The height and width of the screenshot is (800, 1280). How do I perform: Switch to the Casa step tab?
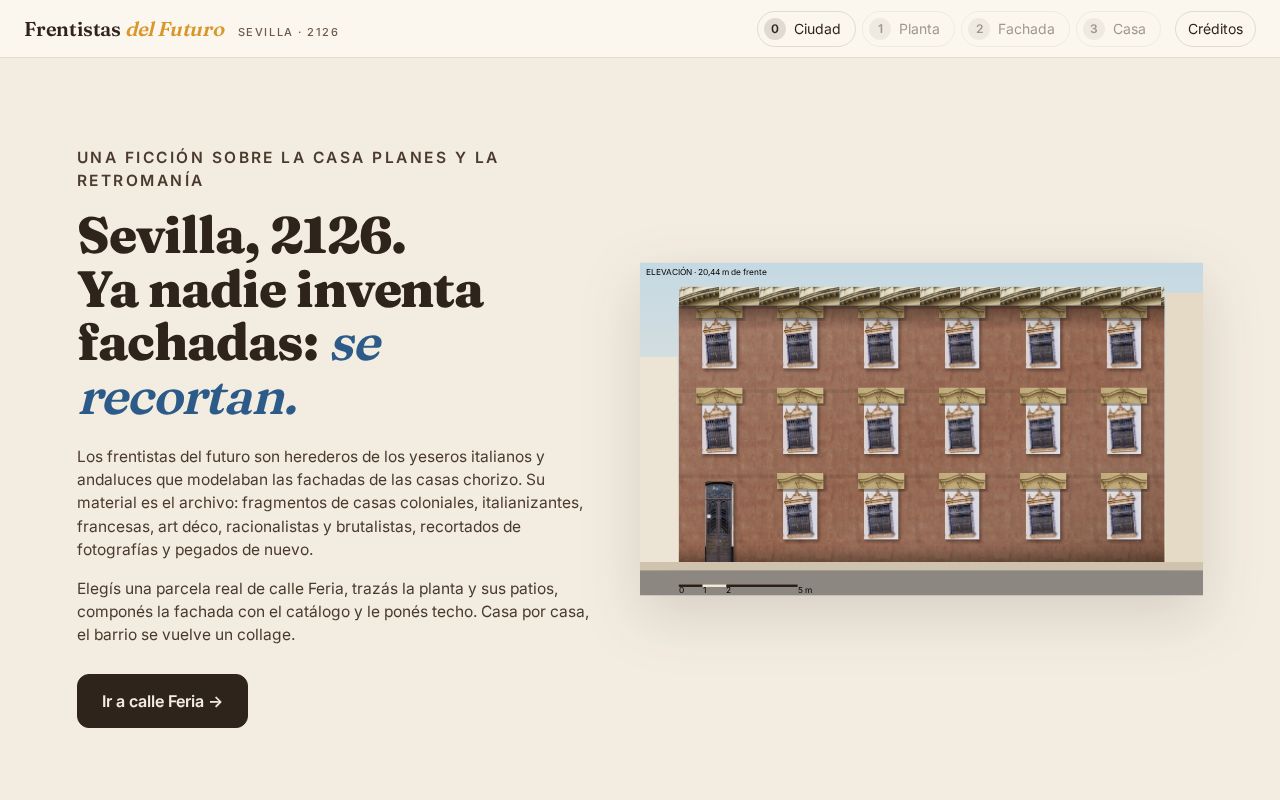[x=1118, y=29]
